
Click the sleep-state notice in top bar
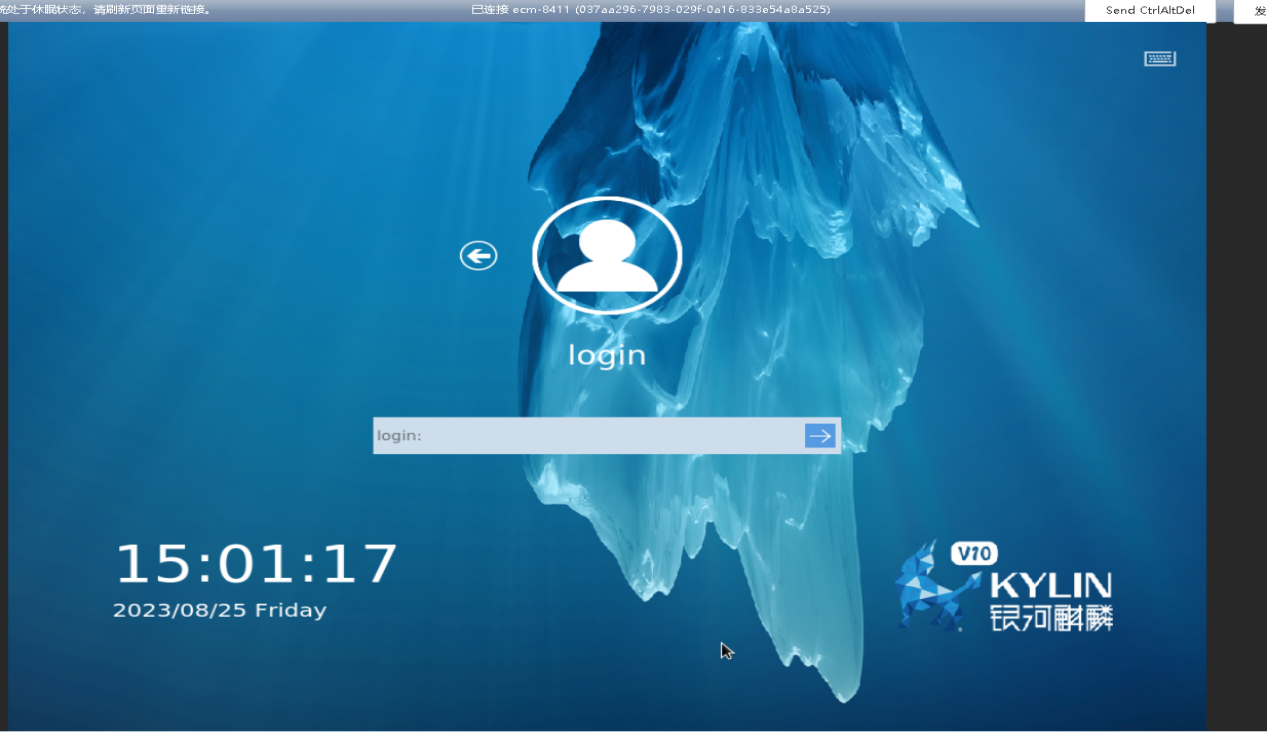click(105, 10)
